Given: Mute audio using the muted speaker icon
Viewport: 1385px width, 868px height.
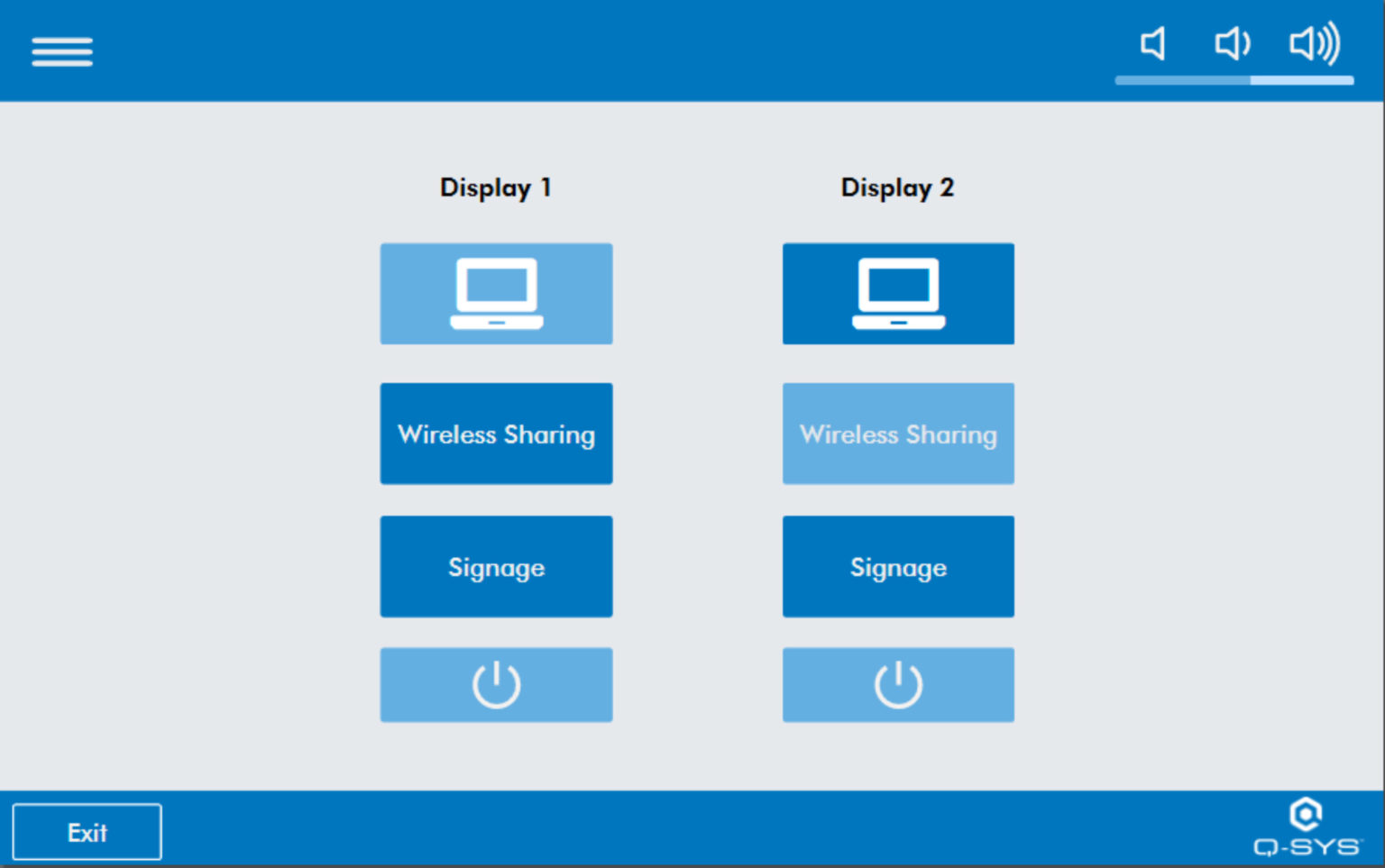Looking at the screenshot, I should [x=1152, y=43].
